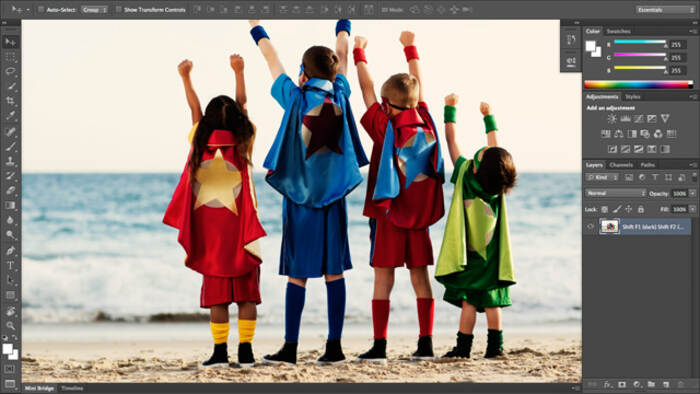Toggle lock image pixels brush icon
700x394 pixels.
[x=617, y=209]
